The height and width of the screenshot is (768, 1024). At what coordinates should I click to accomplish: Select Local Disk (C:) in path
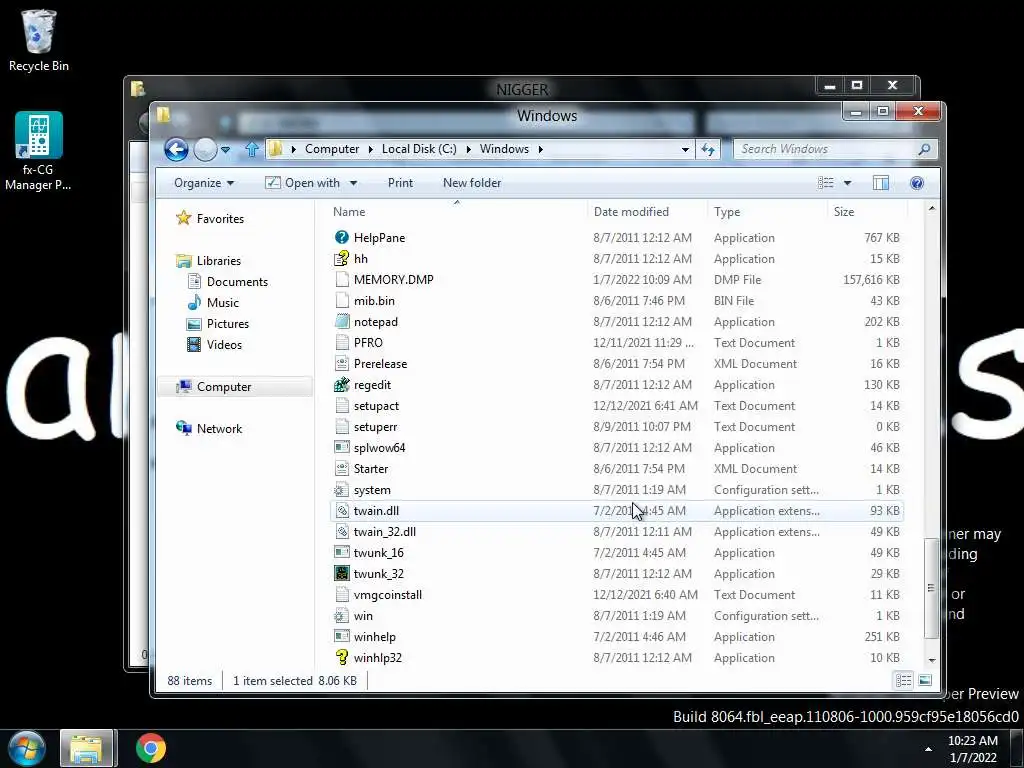419,149
